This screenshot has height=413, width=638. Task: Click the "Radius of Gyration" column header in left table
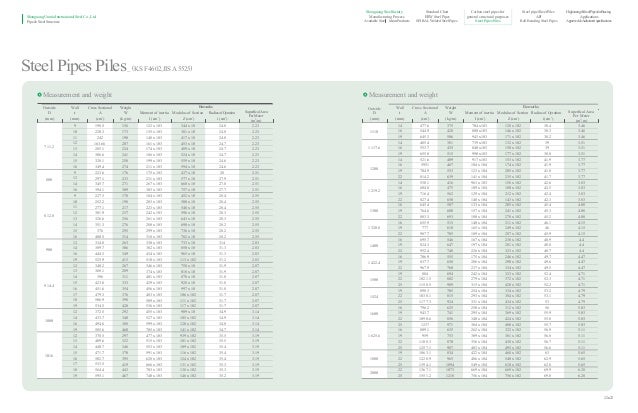click(222, 113)
